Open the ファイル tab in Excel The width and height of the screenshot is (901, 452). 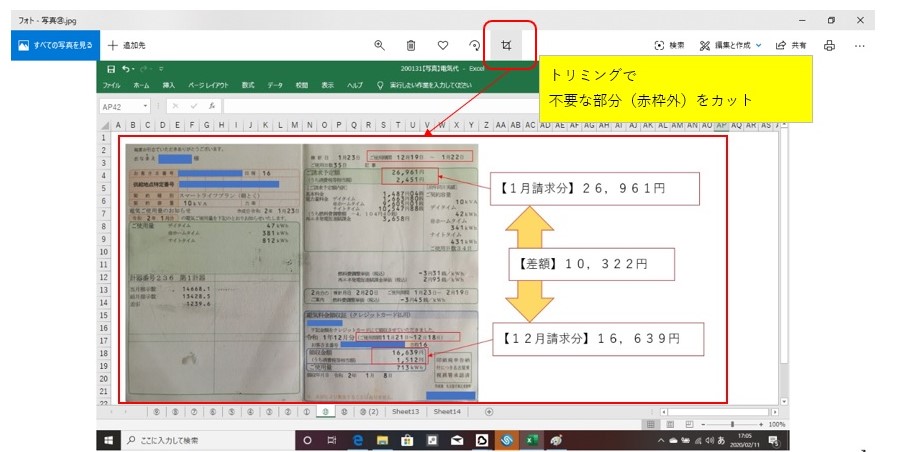click(x=111, y=85)
